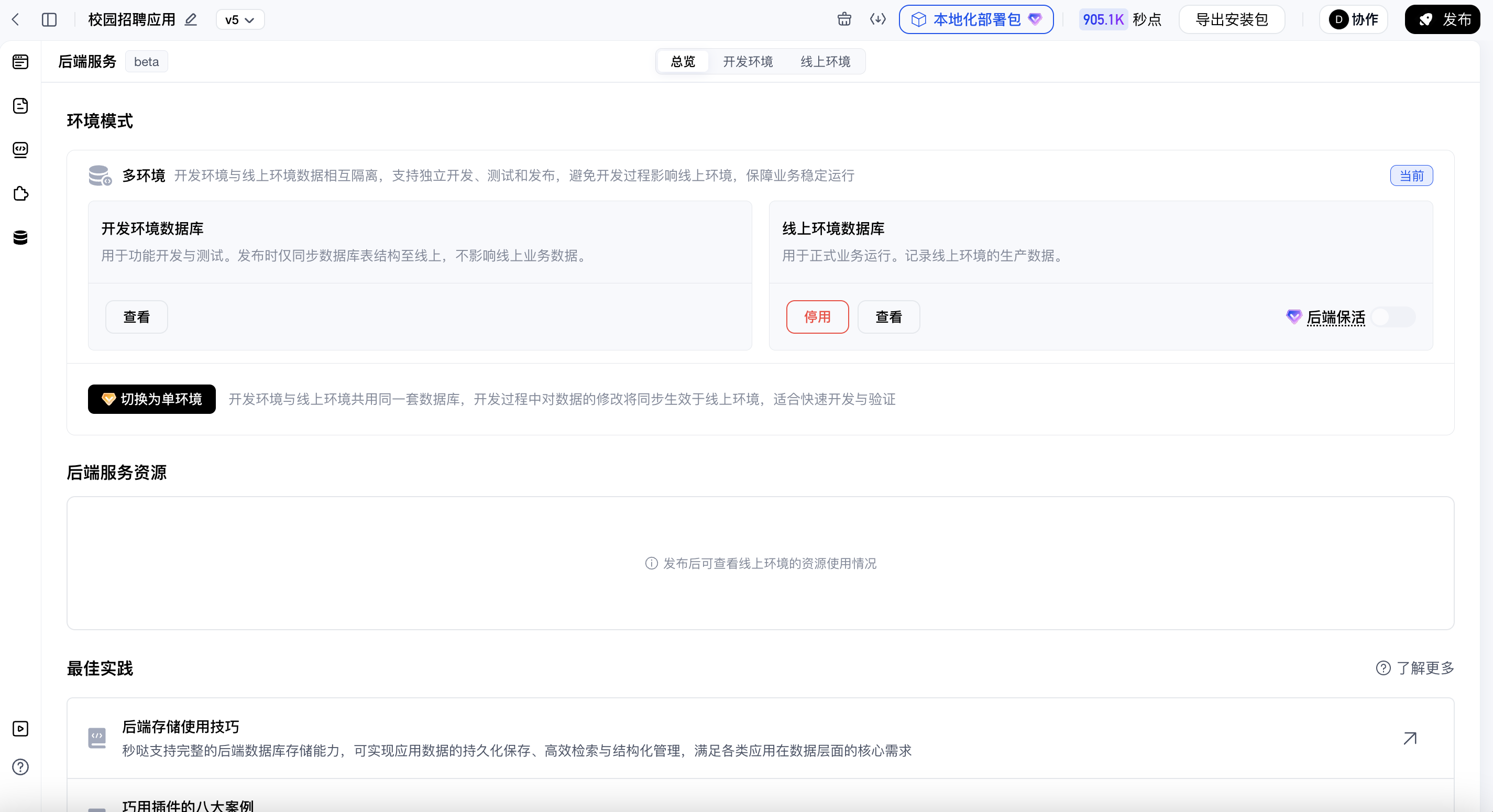Go back using the top-left arrow
The height and width of the screenshot is (812, 1493).
click(x=16, y=20)
